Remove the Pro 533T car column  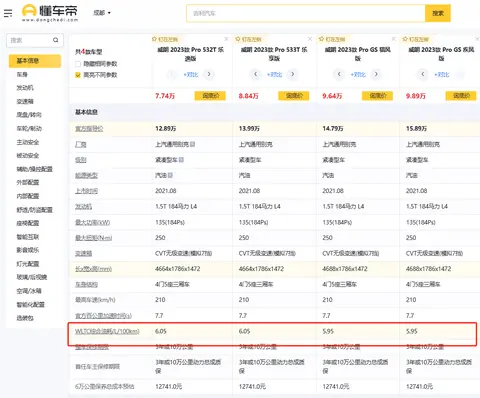(310, 39)
